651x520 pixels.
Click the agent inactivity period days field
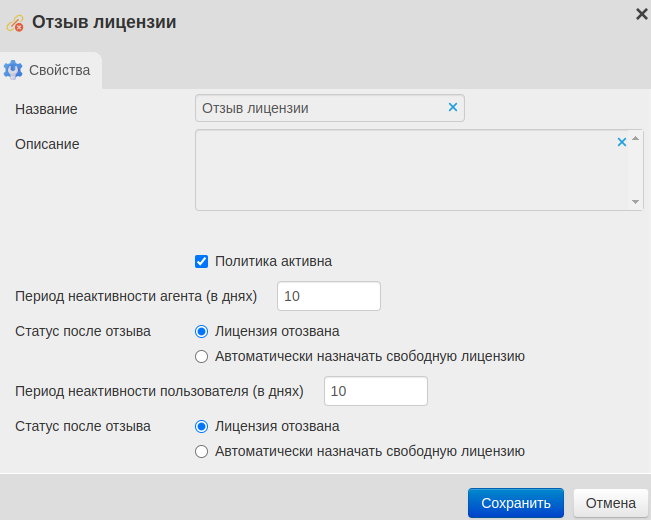pyautogui.click(x=328, y=296)
